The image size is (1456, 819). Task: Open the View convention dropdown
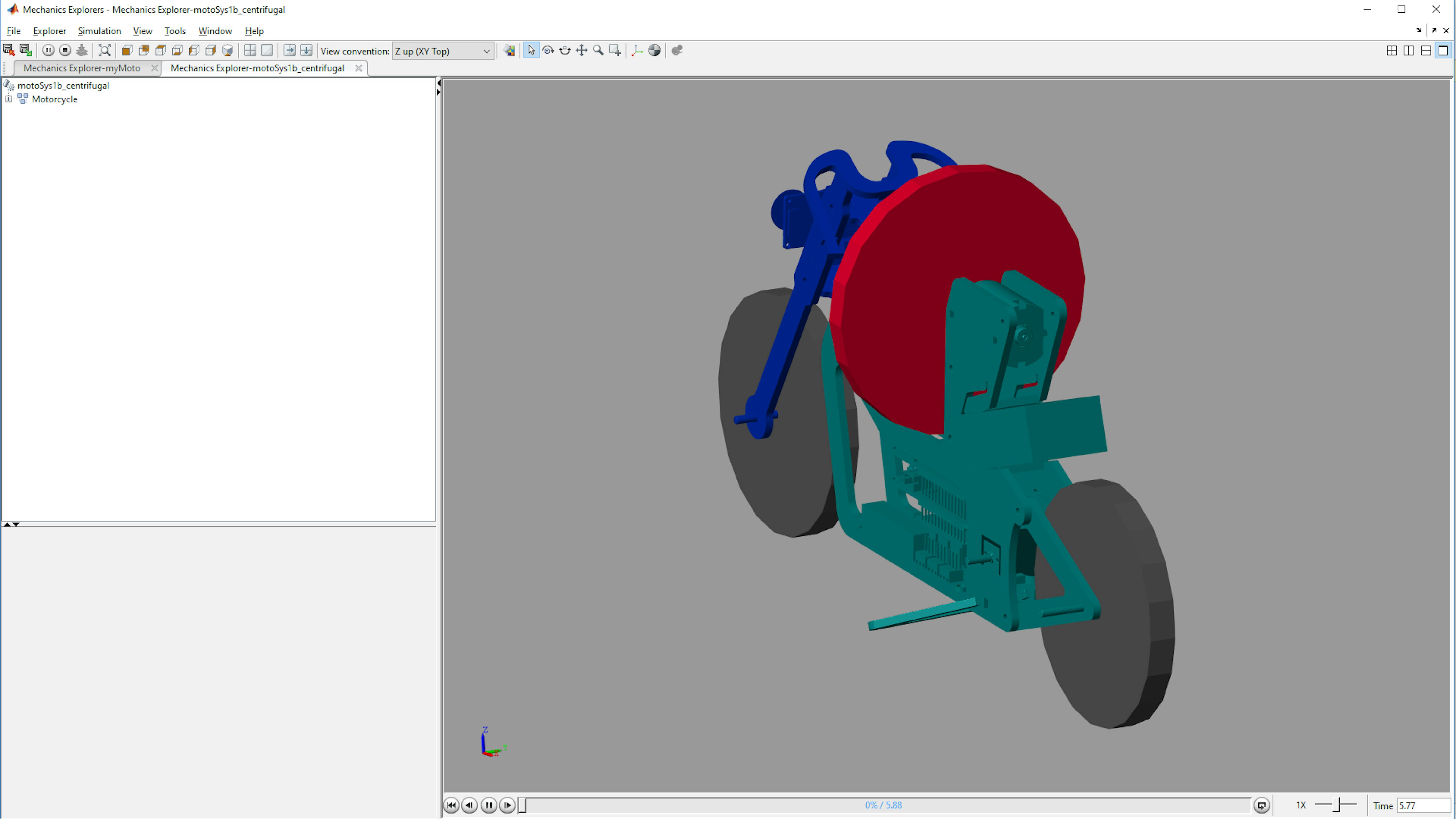[x=443, y=51]
